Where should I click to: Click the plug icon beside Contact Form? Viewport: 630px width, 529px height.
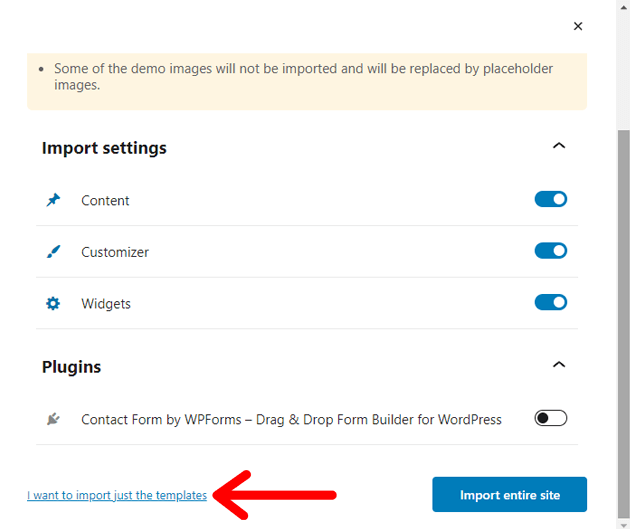(53, 420)
